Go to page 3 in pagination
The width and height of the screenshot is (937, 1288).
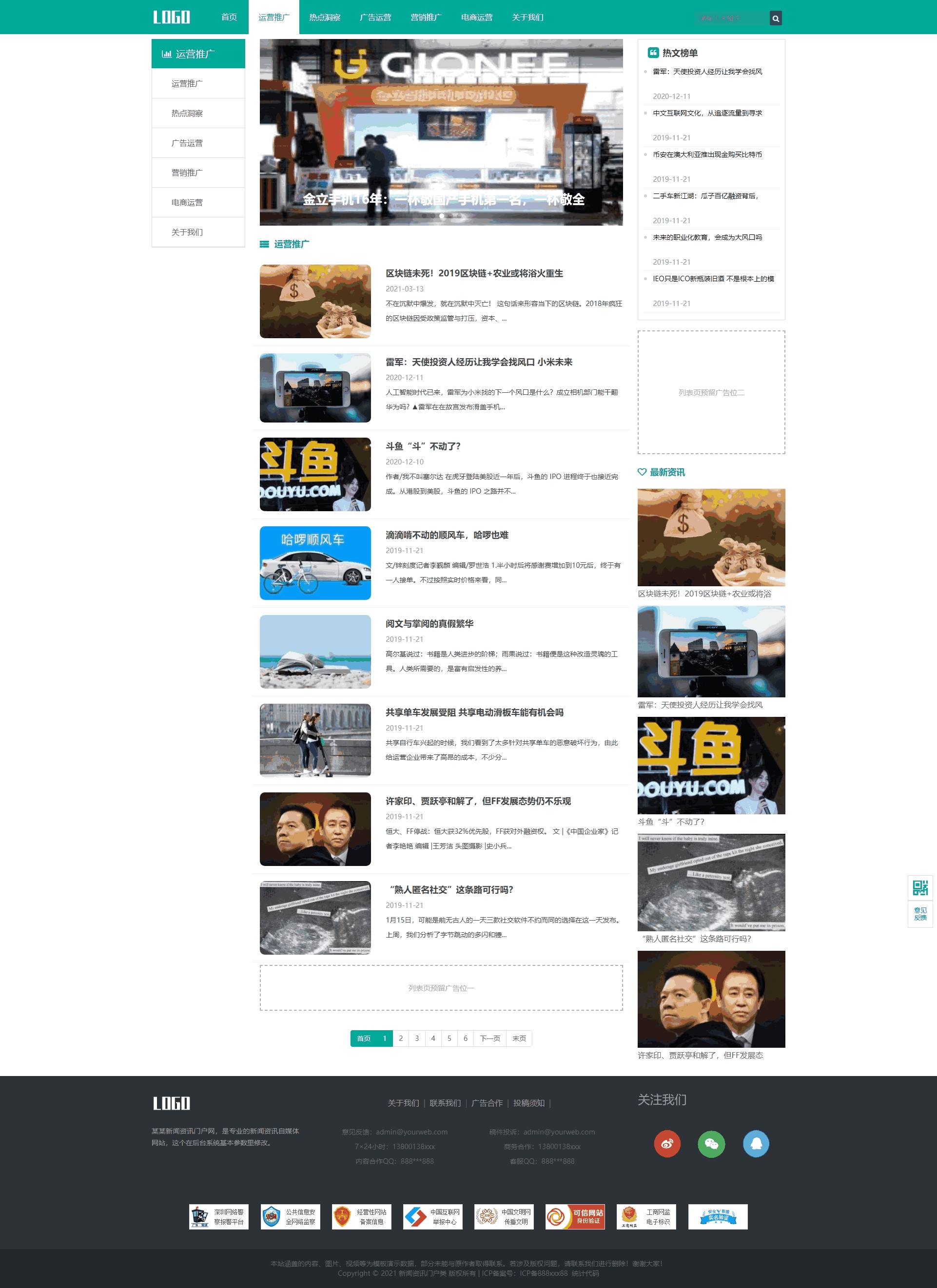[416, 1038]
